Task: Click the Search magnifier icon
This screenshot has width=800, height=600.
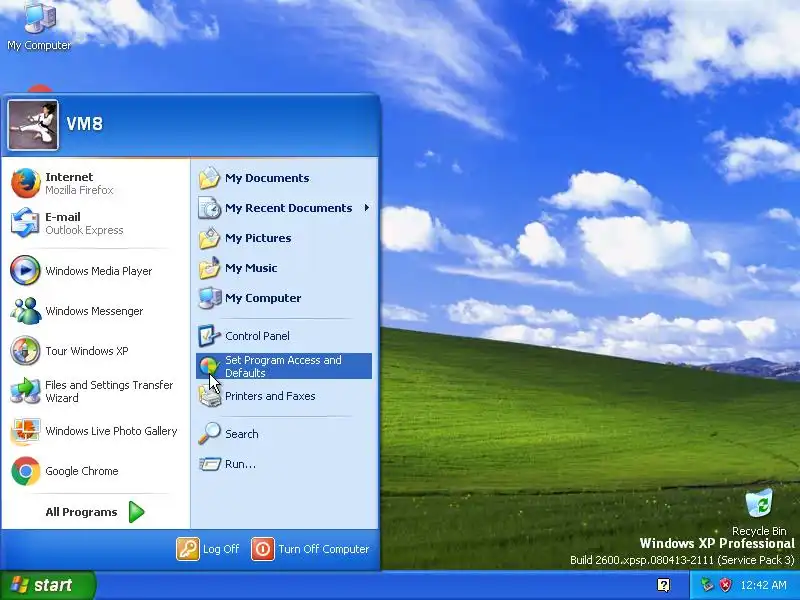Action: 209,434
